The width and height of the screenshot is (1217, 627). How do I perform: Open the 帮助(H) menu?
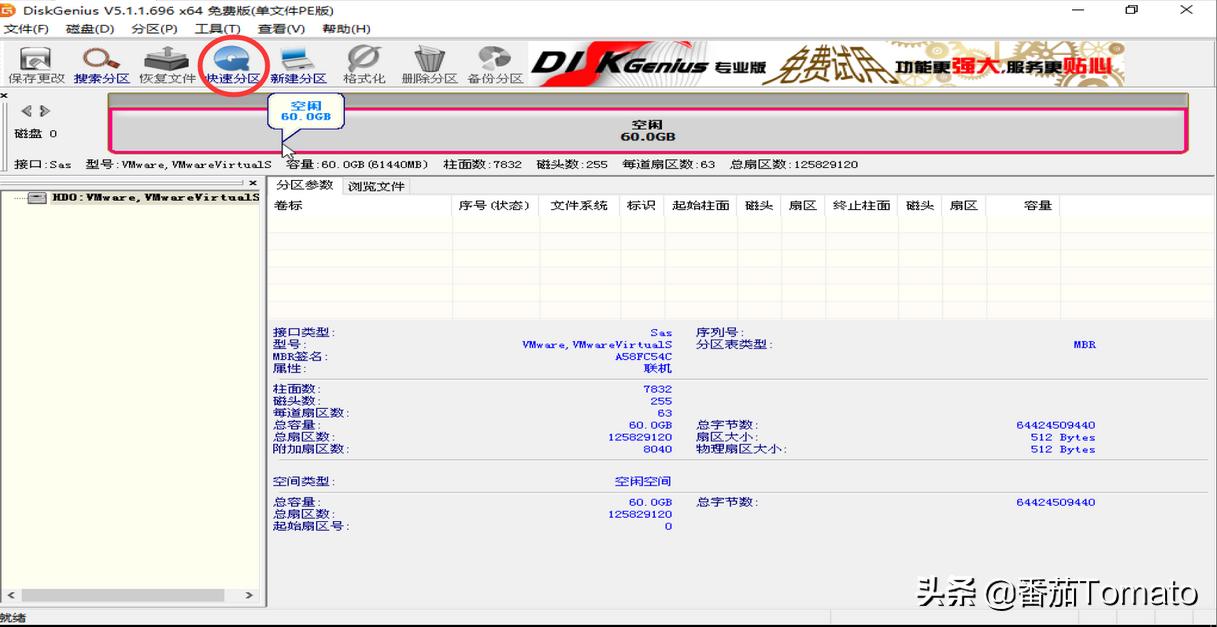tap(346, 29)
